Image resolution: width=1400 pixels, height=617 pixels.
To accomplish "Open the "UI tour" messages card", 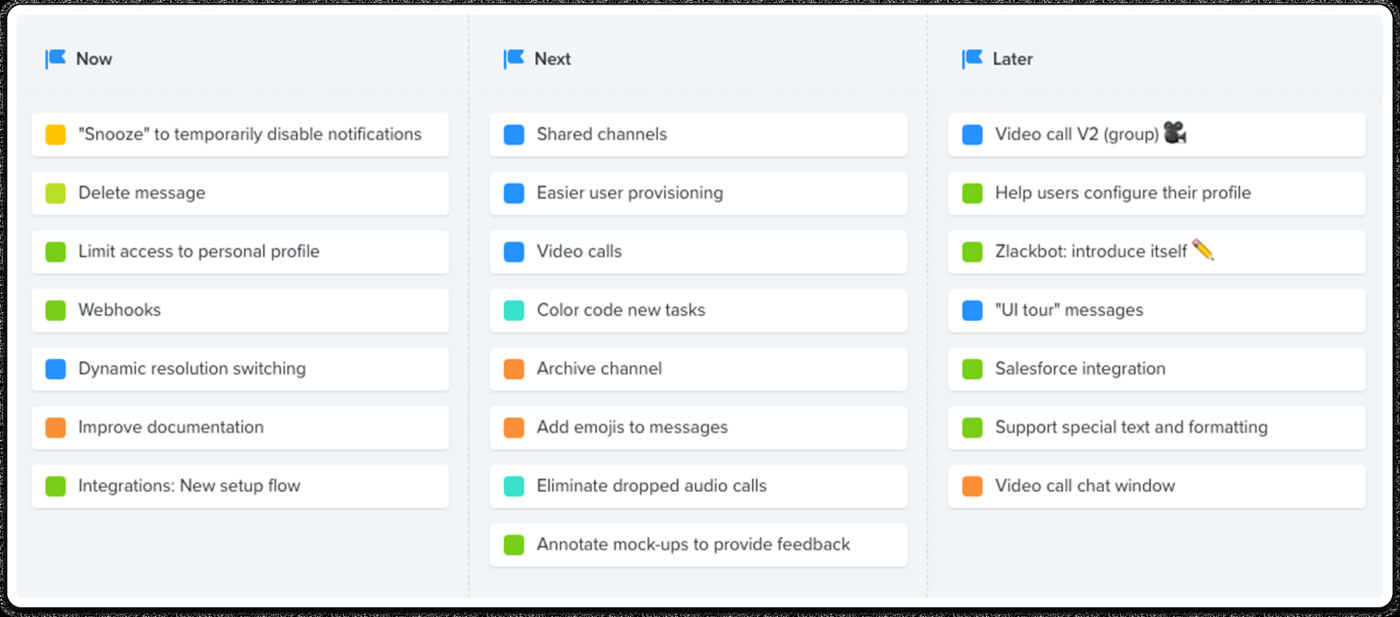I will point(1157,310).
